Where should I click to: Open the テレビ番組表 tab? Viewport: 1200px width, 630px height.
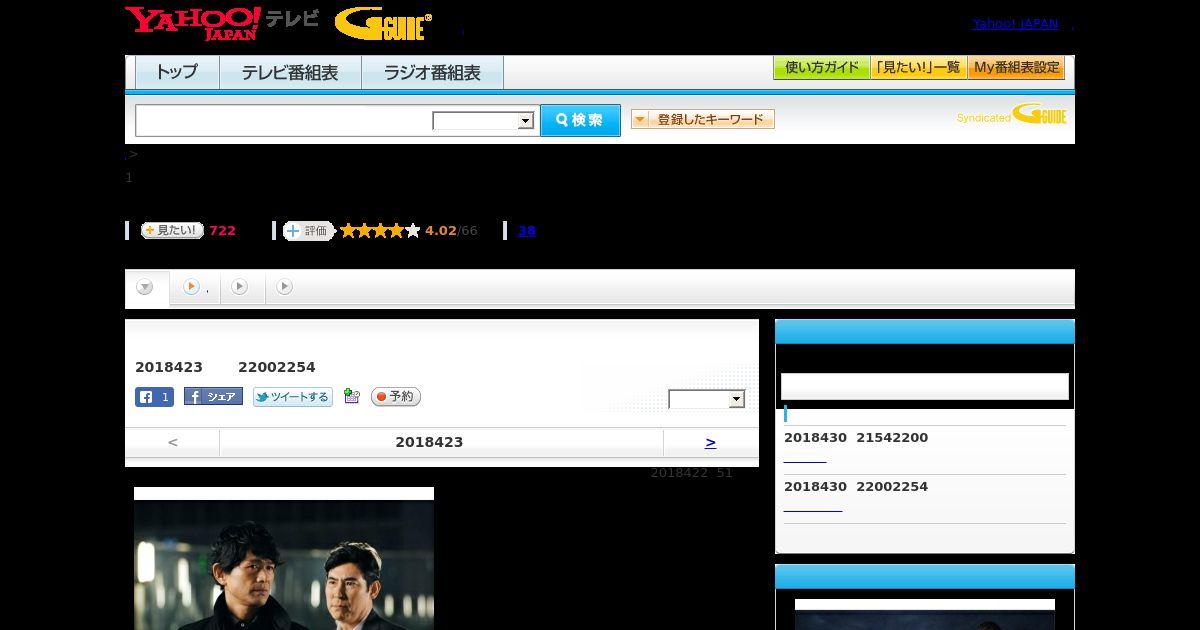(290, 73)
